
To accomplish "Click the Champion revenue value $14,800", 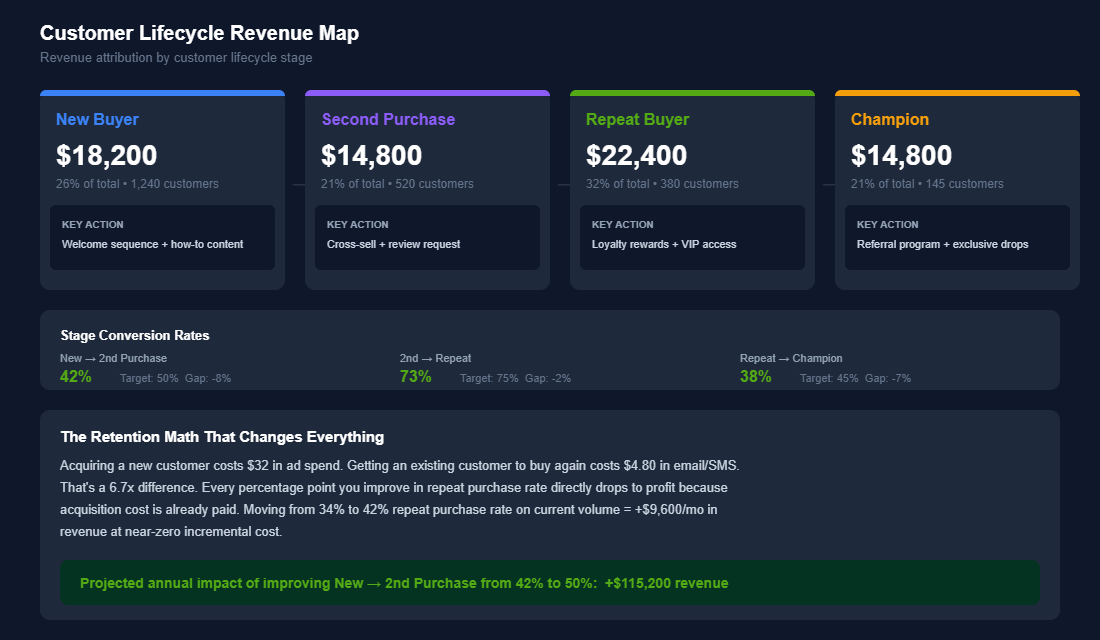I will [901, 156].
